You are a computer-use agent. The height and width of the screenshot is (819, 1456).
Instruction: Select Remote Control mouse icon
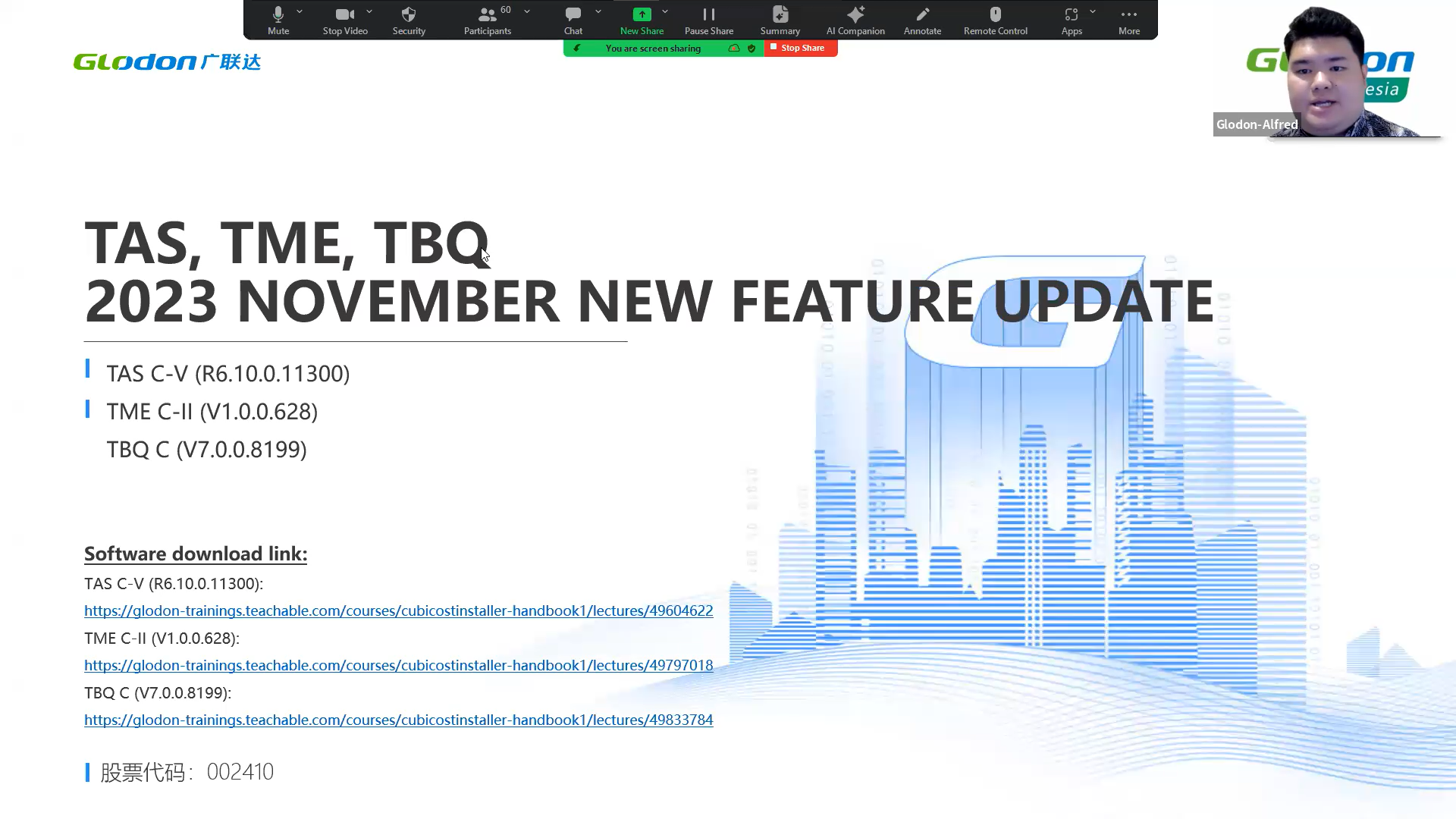click(x=996, y=20)
